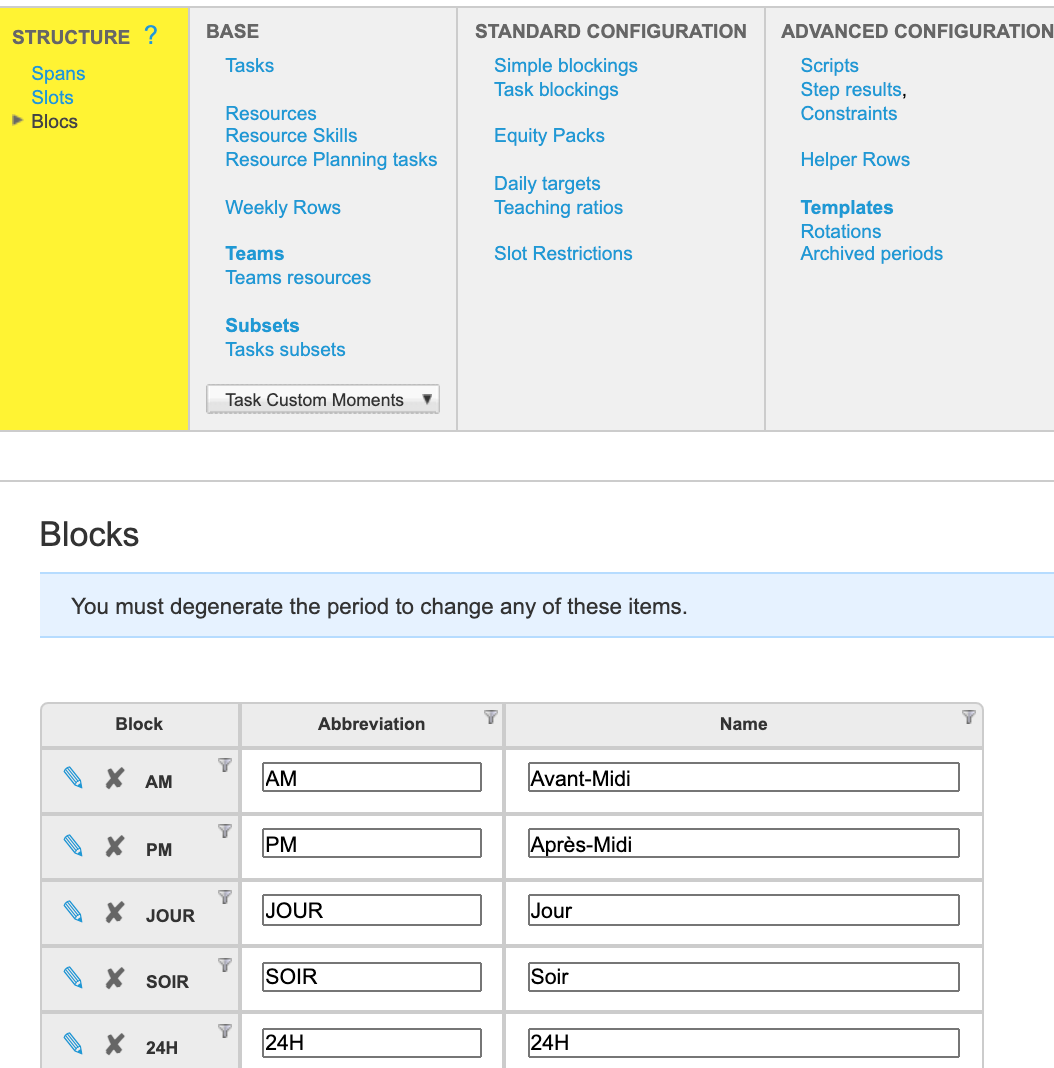The image size is (1054, 1068).
Task: Click the pencil edit icon for AM block
Action: click(x=73, y=778)
